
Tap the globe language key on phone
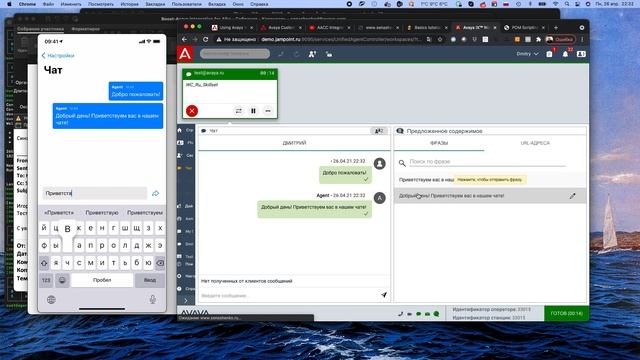coord(51,300)
